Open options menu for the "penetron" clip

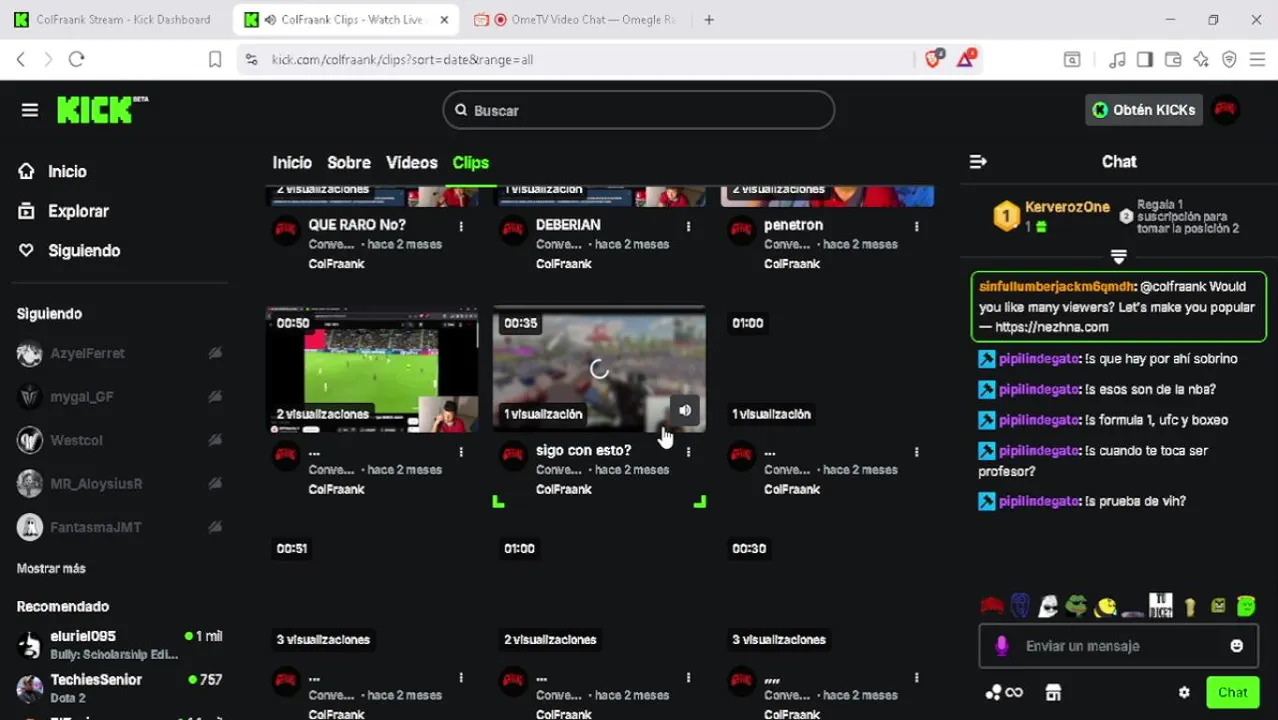(916, 227)
